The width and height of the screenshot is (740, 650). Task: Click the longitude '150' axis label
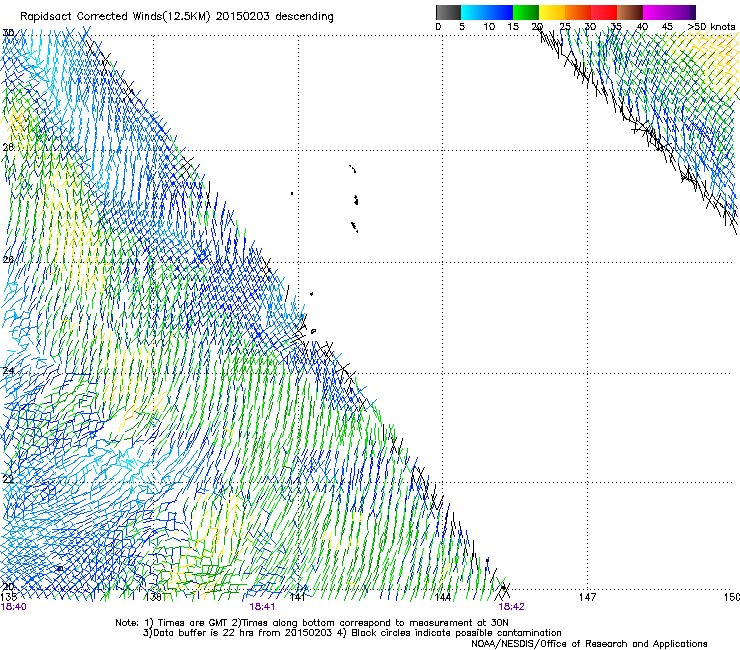coord(732,598)
